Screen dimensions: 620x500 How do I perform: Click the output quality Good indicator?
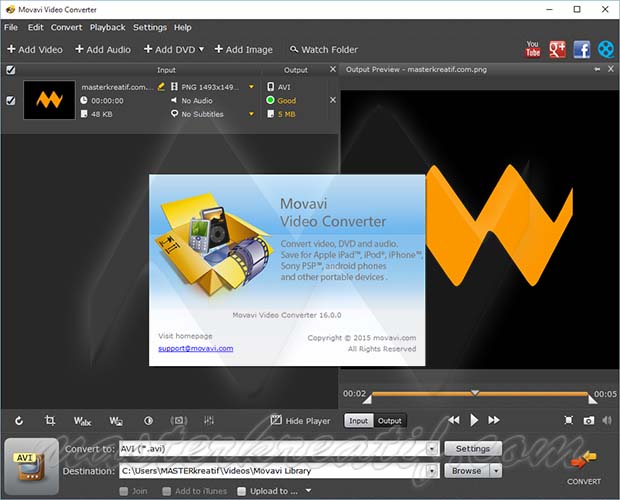point(282,100)
